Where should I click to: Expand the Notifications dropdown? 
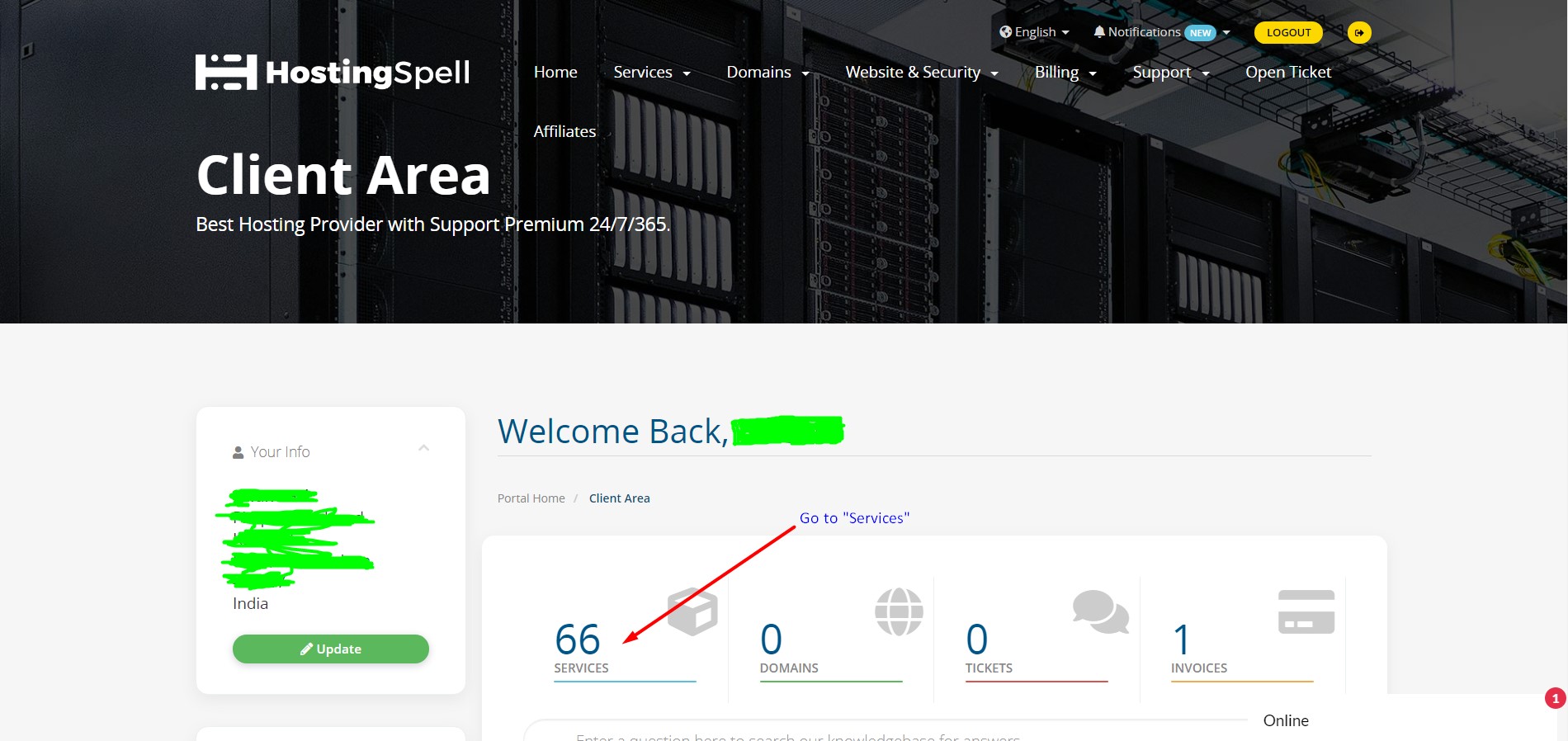pyautogui.click(x=1162, y=32)
